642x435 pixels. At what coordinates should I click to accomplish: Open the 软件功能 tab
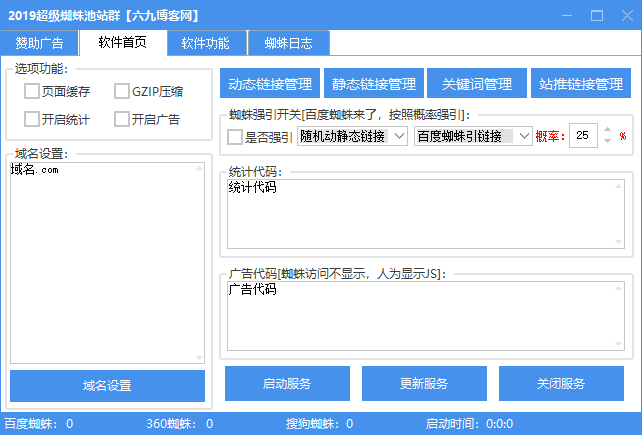tap(206, 43)
